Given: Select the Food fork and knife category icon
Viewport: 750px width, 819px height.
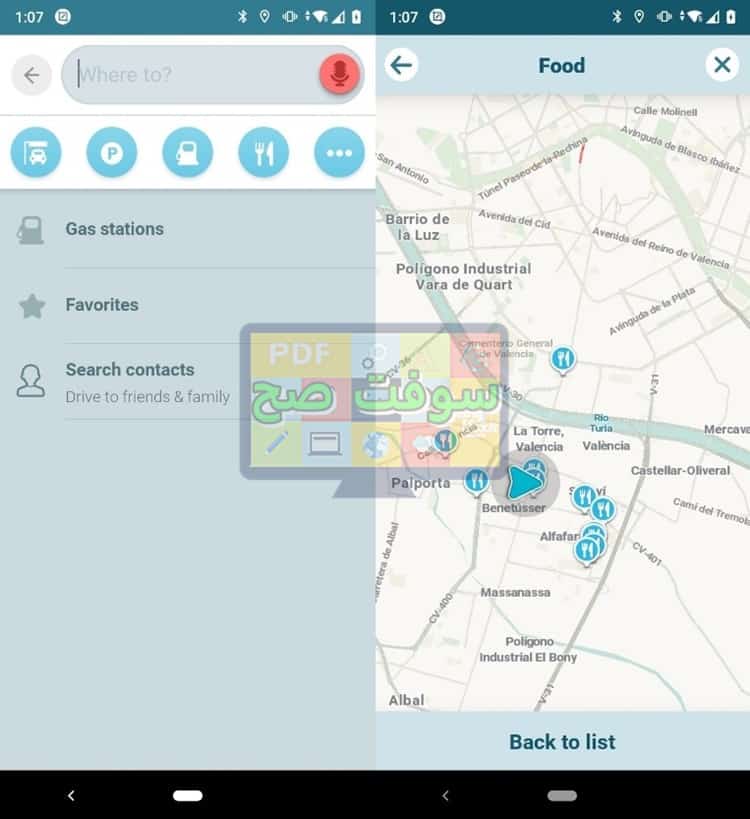Looking at the screenshot, I should point(263,153).
